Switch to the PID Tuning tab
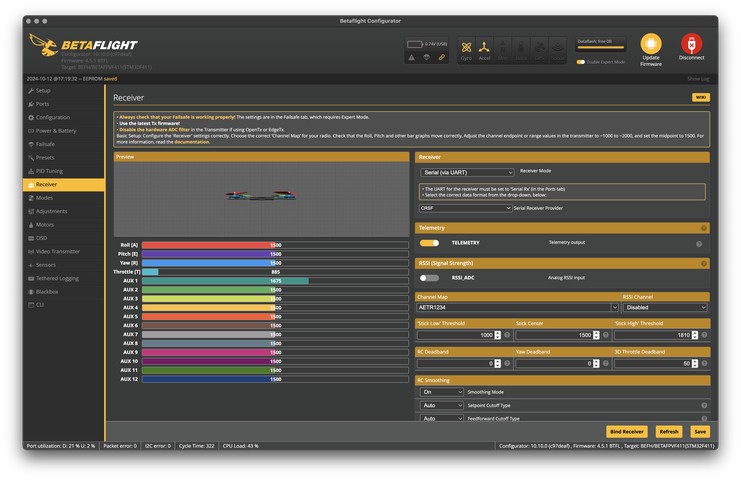741x480 pixels. (63, 171)
